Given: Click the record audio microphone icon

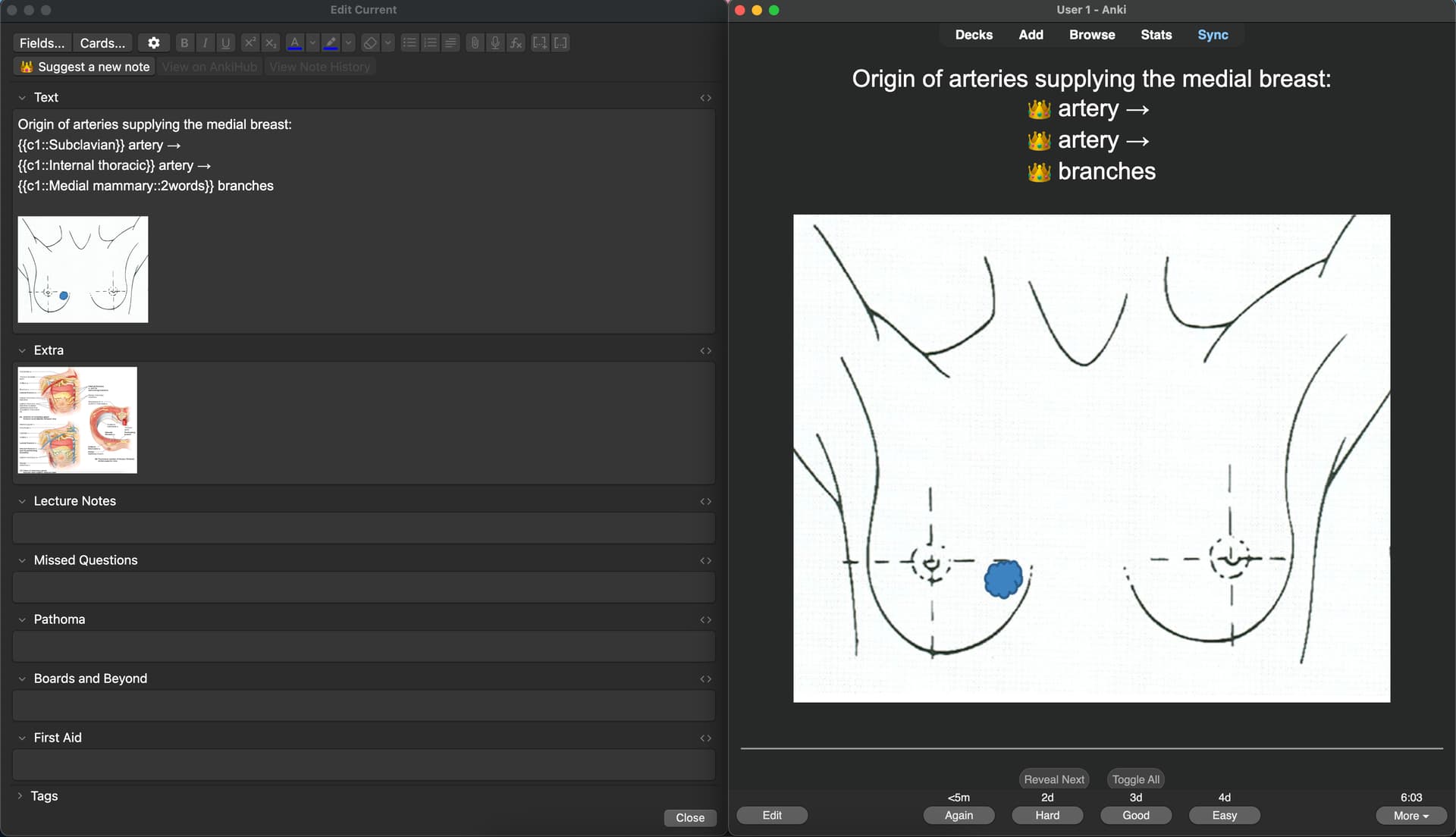Looking at the screenshot, I should click(495, 43).
